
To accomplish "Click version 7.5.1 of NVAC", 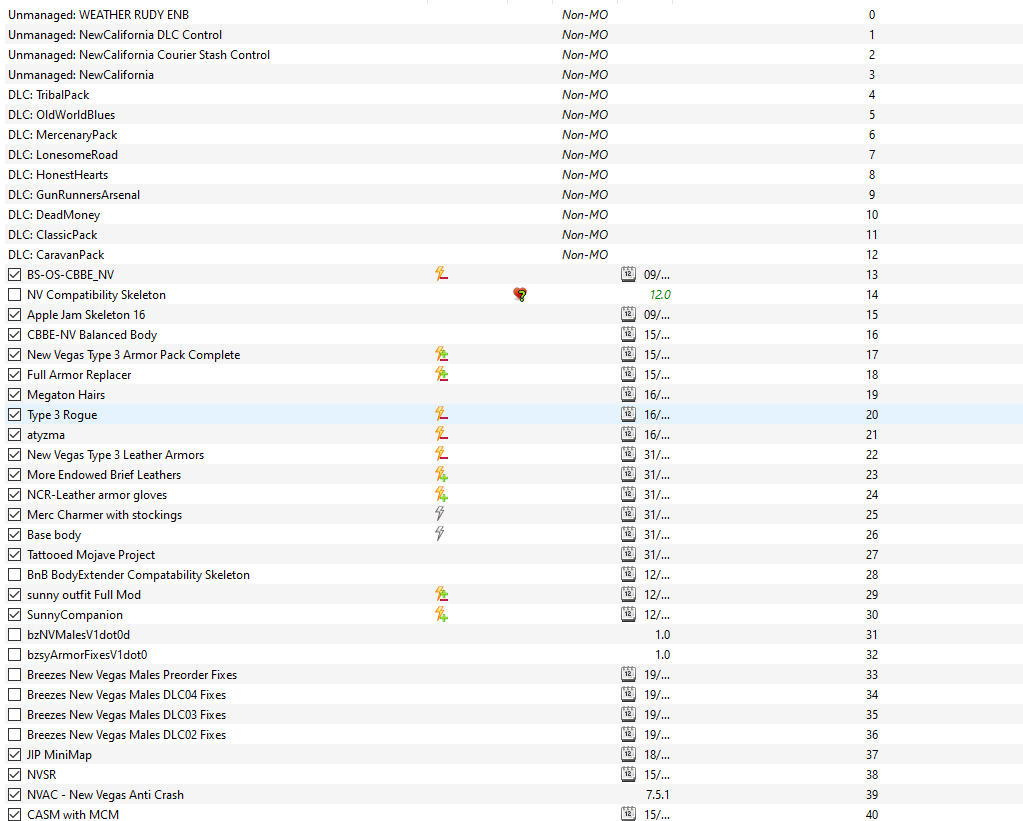I will click(x=658, y=794).
